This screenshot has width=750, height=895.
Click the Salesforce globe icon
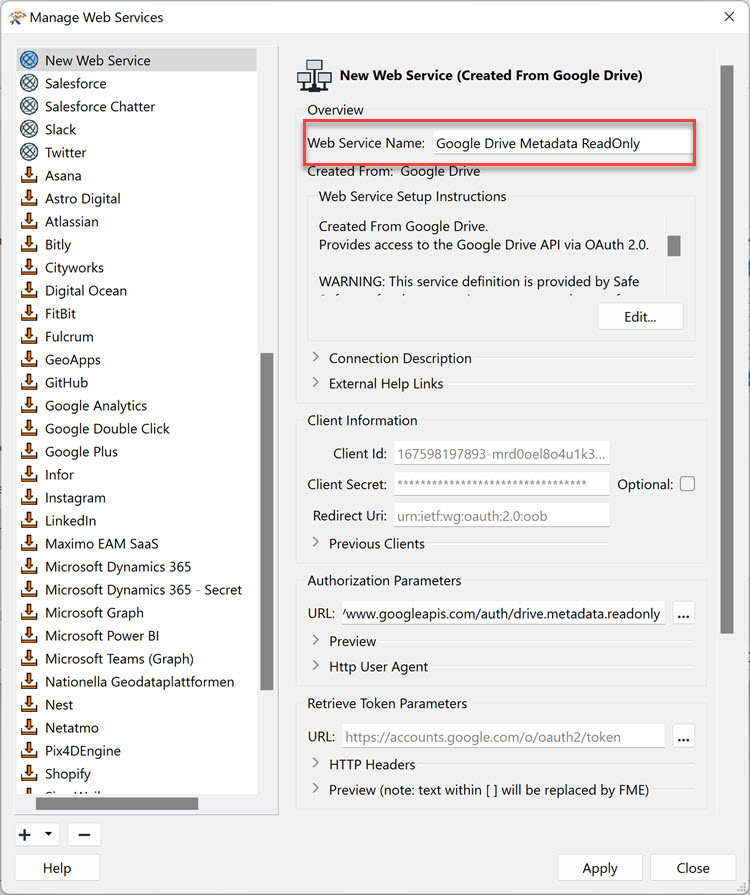[29, 83]
